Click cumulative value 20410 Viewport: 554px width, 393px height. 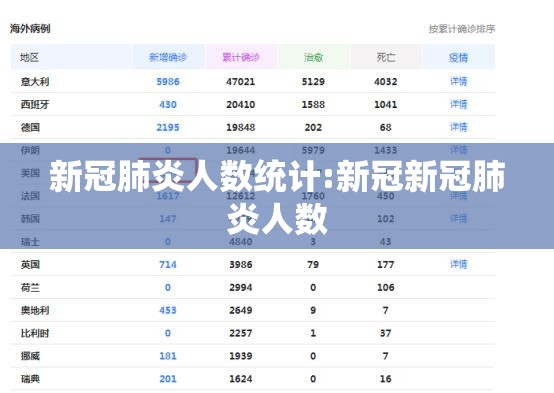(x=241, y=105)
